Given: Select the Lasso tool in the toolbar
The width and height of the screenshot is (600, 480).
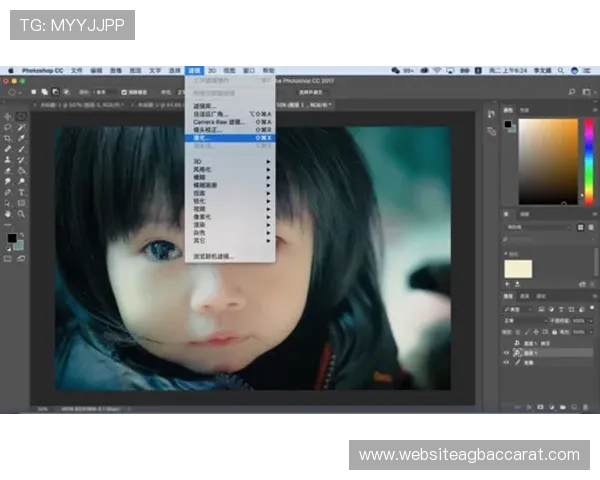Looking at the screenshot, I should point(9,128).
